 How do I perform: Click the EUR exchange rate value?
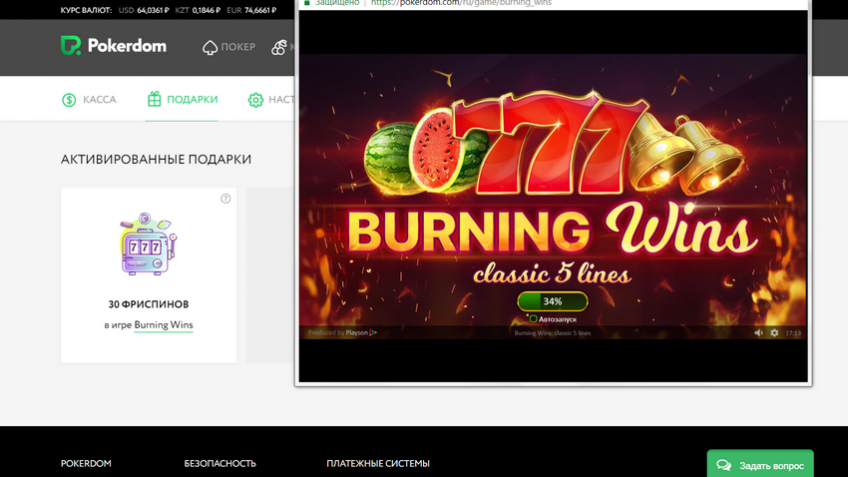260,10
